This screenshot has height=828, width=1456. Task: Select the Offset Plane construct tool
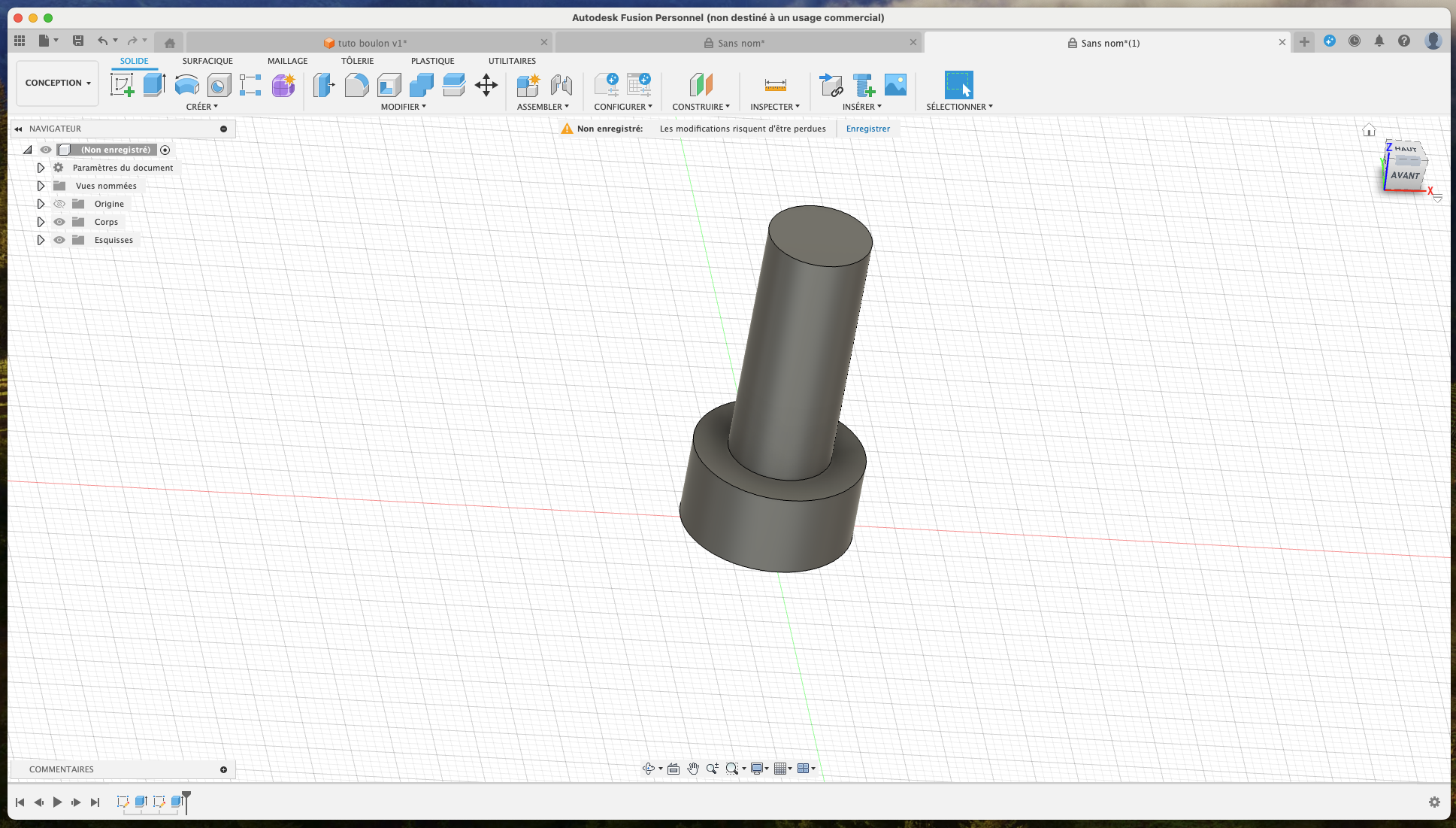click(701, 85)
